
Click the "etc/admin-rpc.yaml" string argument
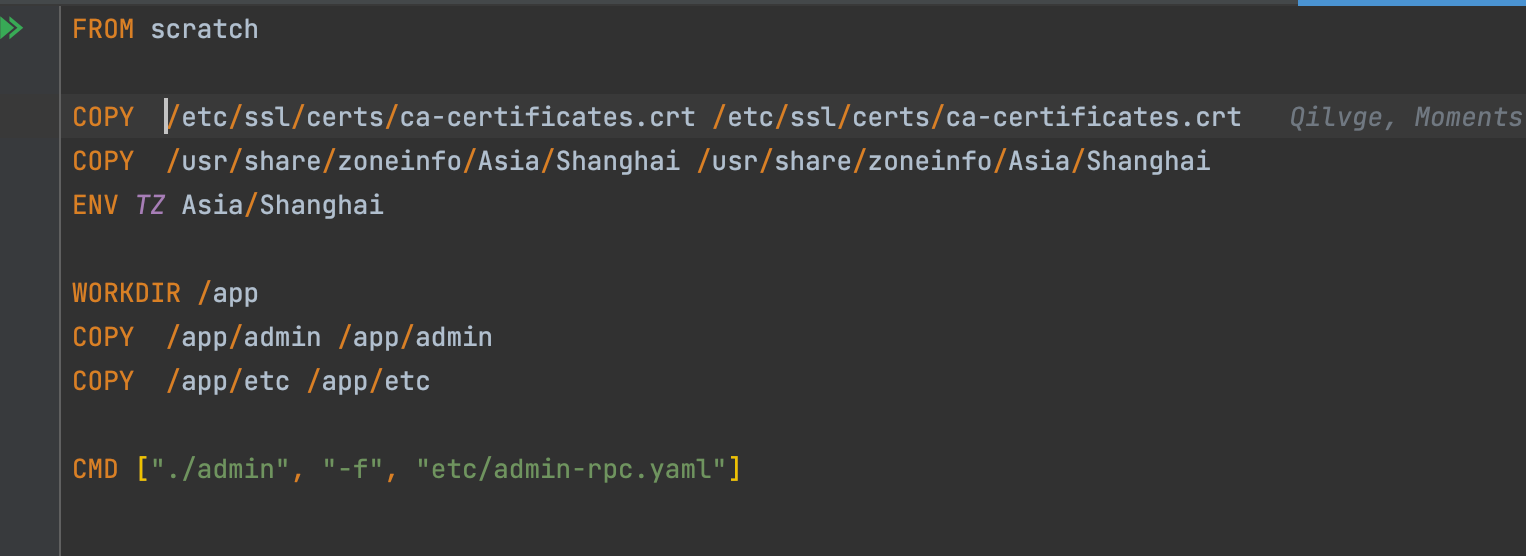[572, 468]
